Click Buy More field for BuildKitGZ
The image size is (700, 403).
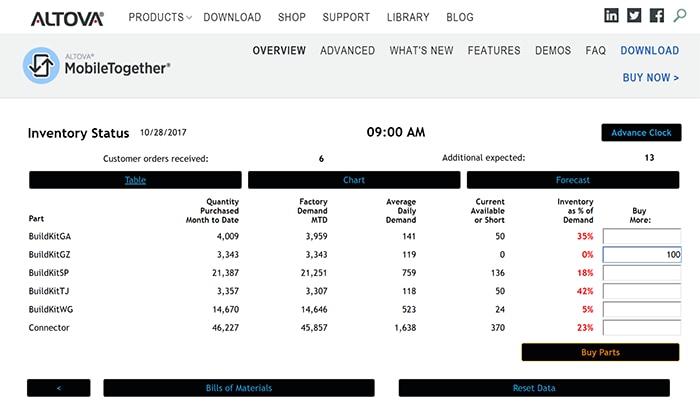click(x=641, y=255)
